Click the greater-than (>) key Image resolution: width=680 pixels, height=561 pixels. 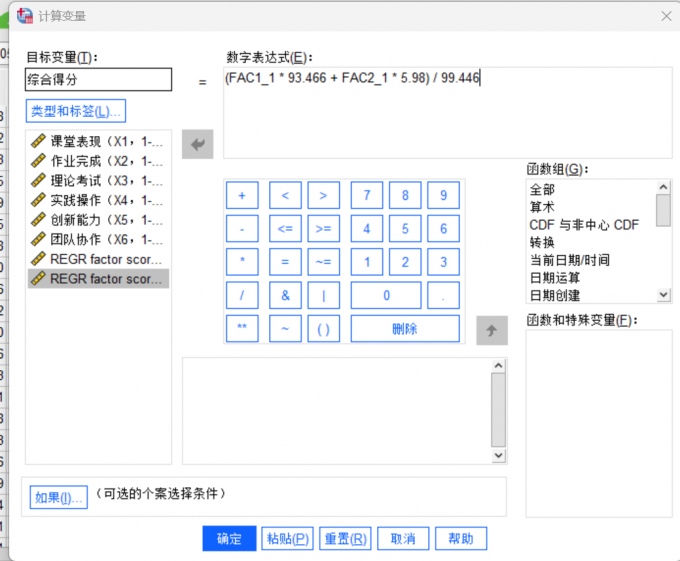[x=324, y=195]
